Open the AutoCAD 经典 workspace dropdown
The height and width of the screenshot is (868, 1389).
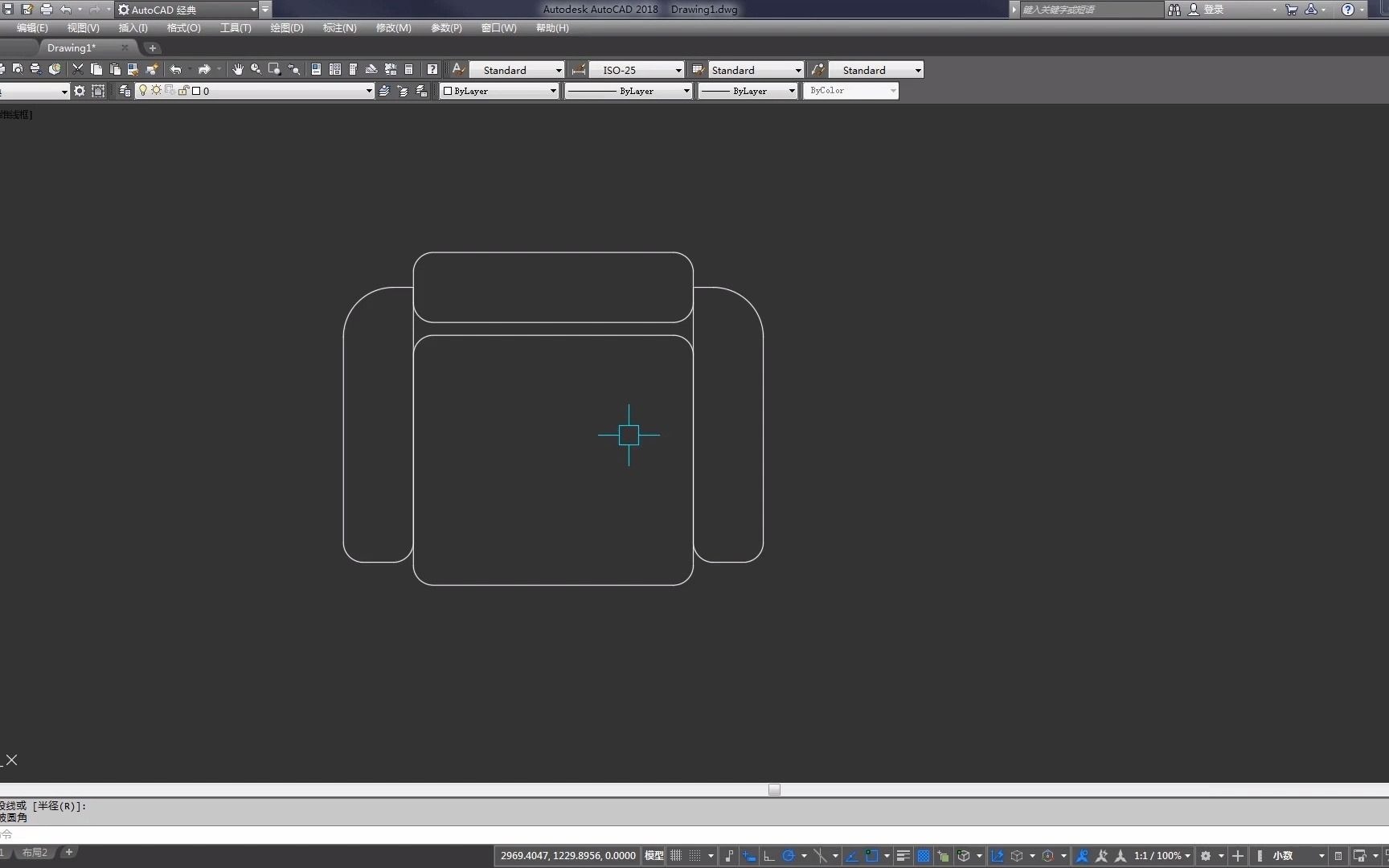[187, 10]
